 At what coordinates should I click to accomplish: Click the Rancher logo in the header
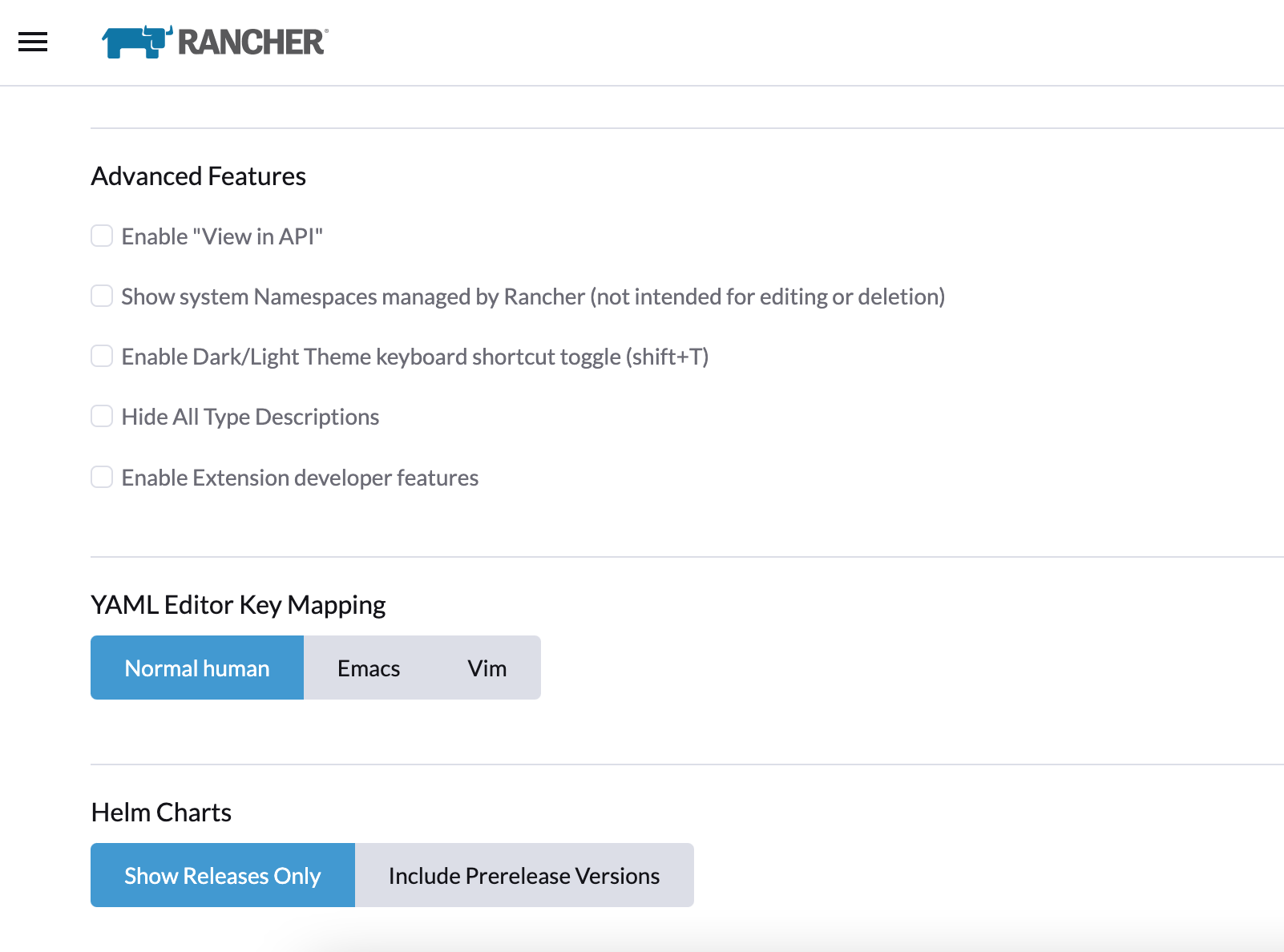click(214, 42)
